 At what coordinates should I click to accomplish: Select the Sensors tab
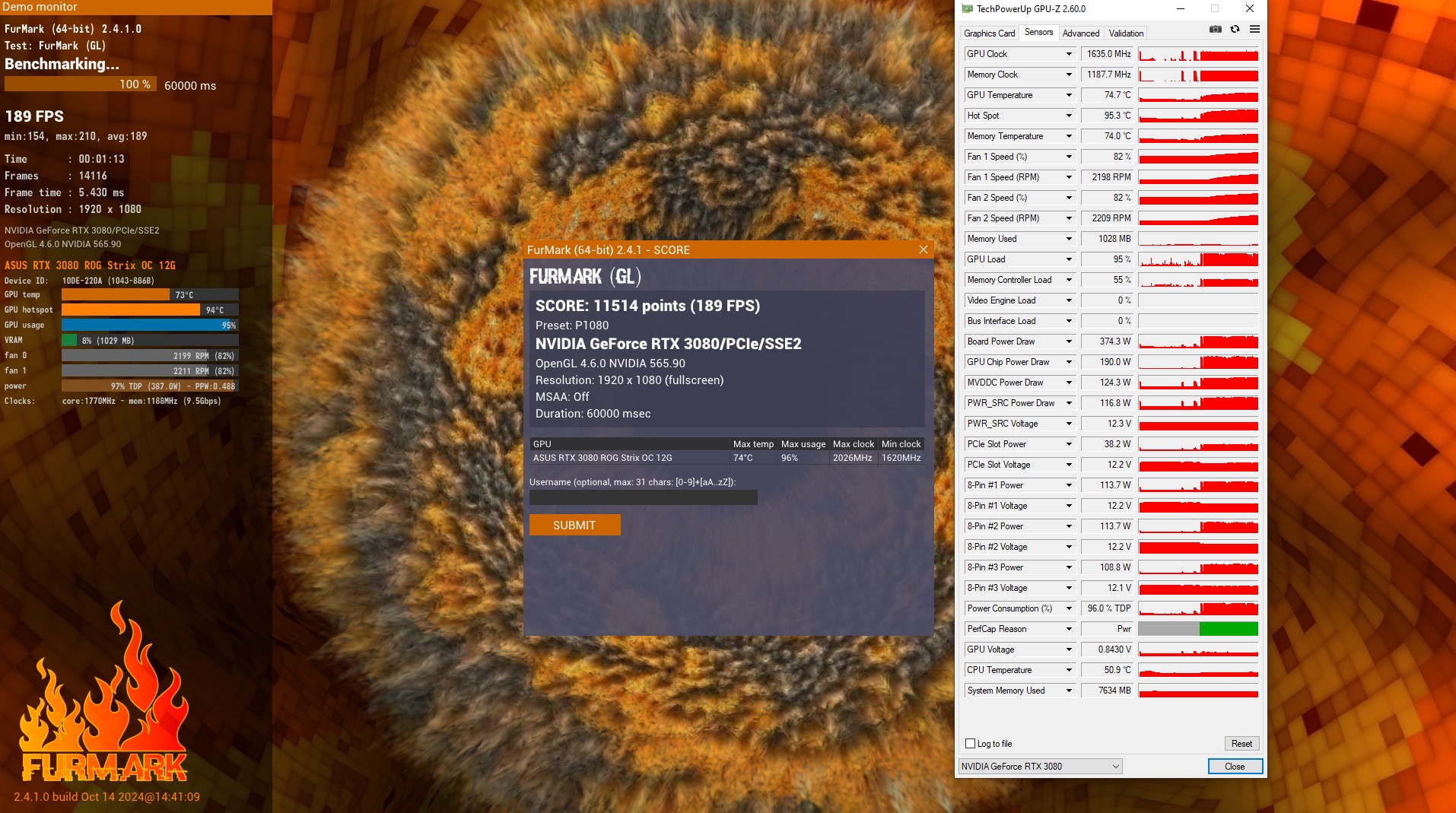[1038, 32]
